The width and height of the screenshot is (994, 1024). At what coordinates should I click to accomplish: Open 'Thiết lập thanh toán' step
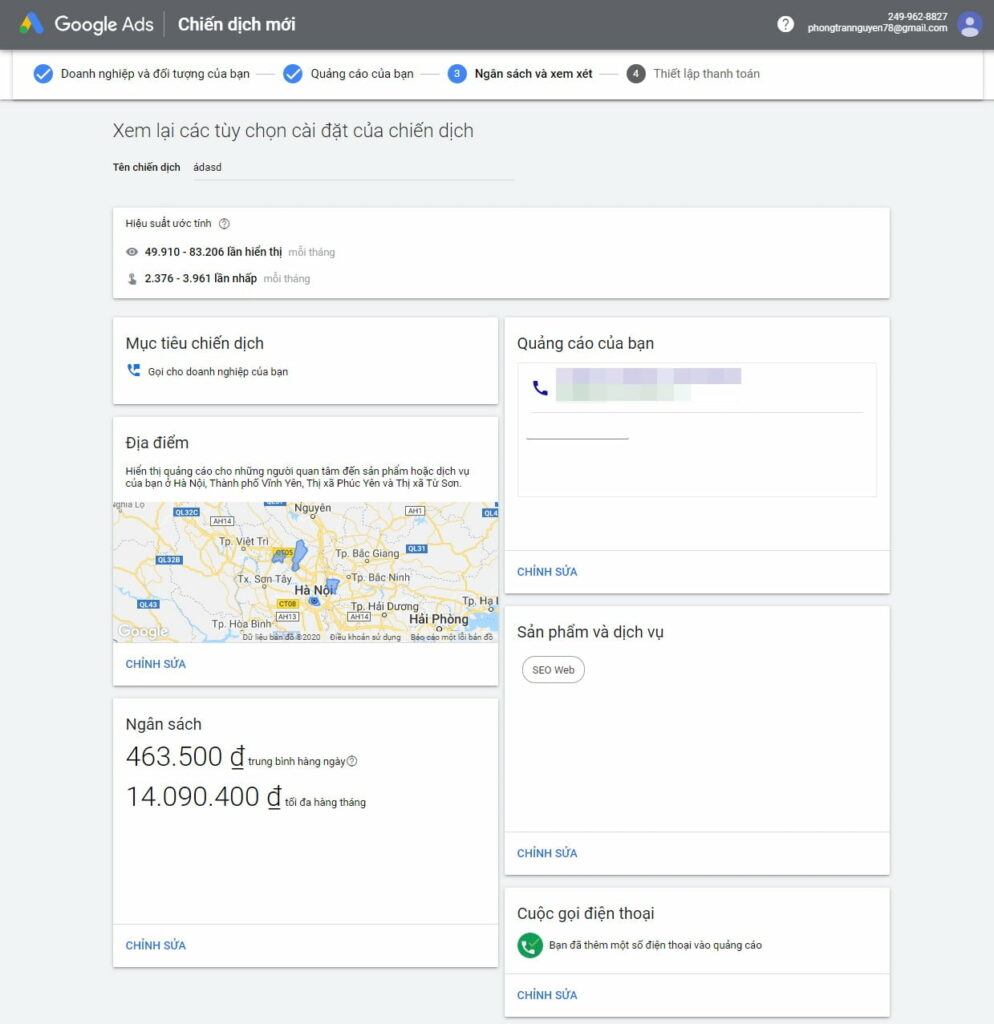click(706, 74)
